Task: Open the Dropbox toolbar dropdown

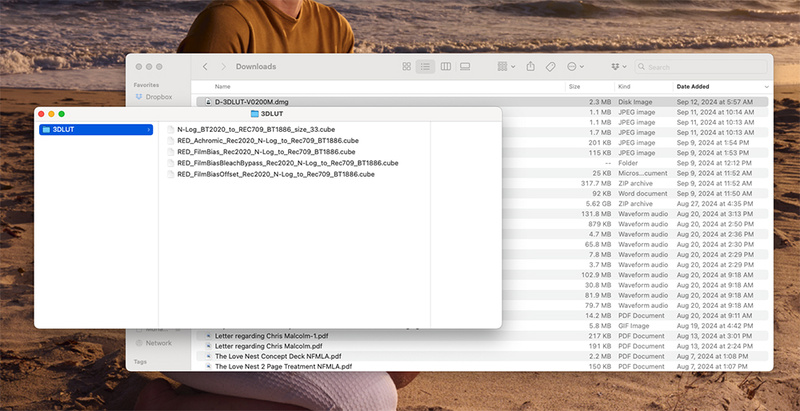Action: coord(620,67)
